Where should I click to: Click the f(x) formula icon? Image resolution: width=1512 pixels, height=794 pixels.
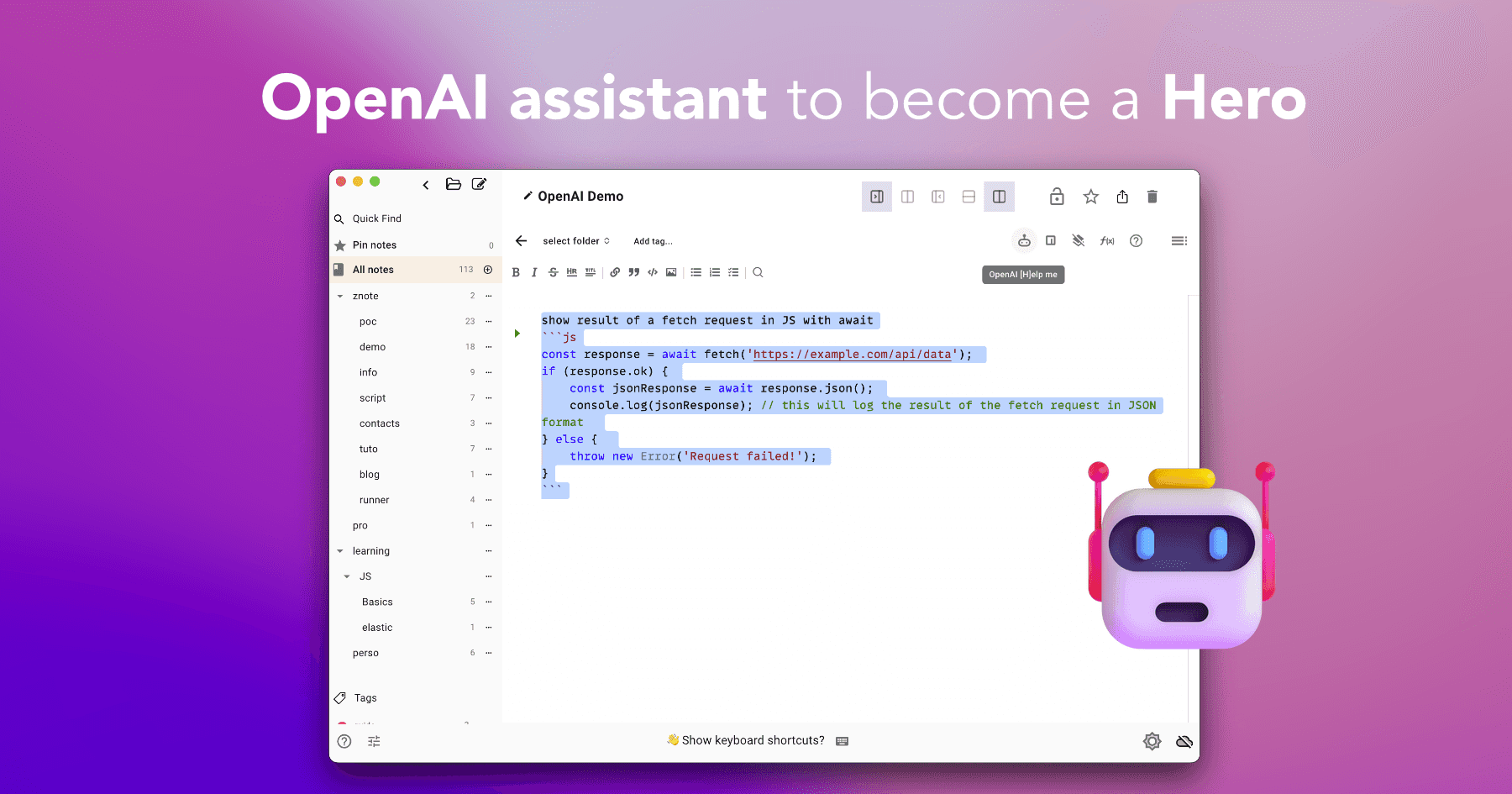(x=1106, y=240)
